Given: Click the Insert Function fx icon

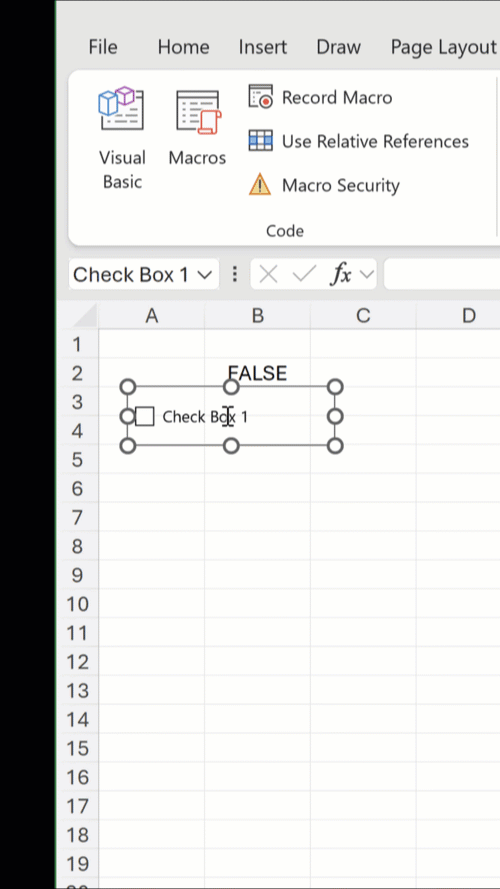Looking at the screenshot, I should point(341,275).
